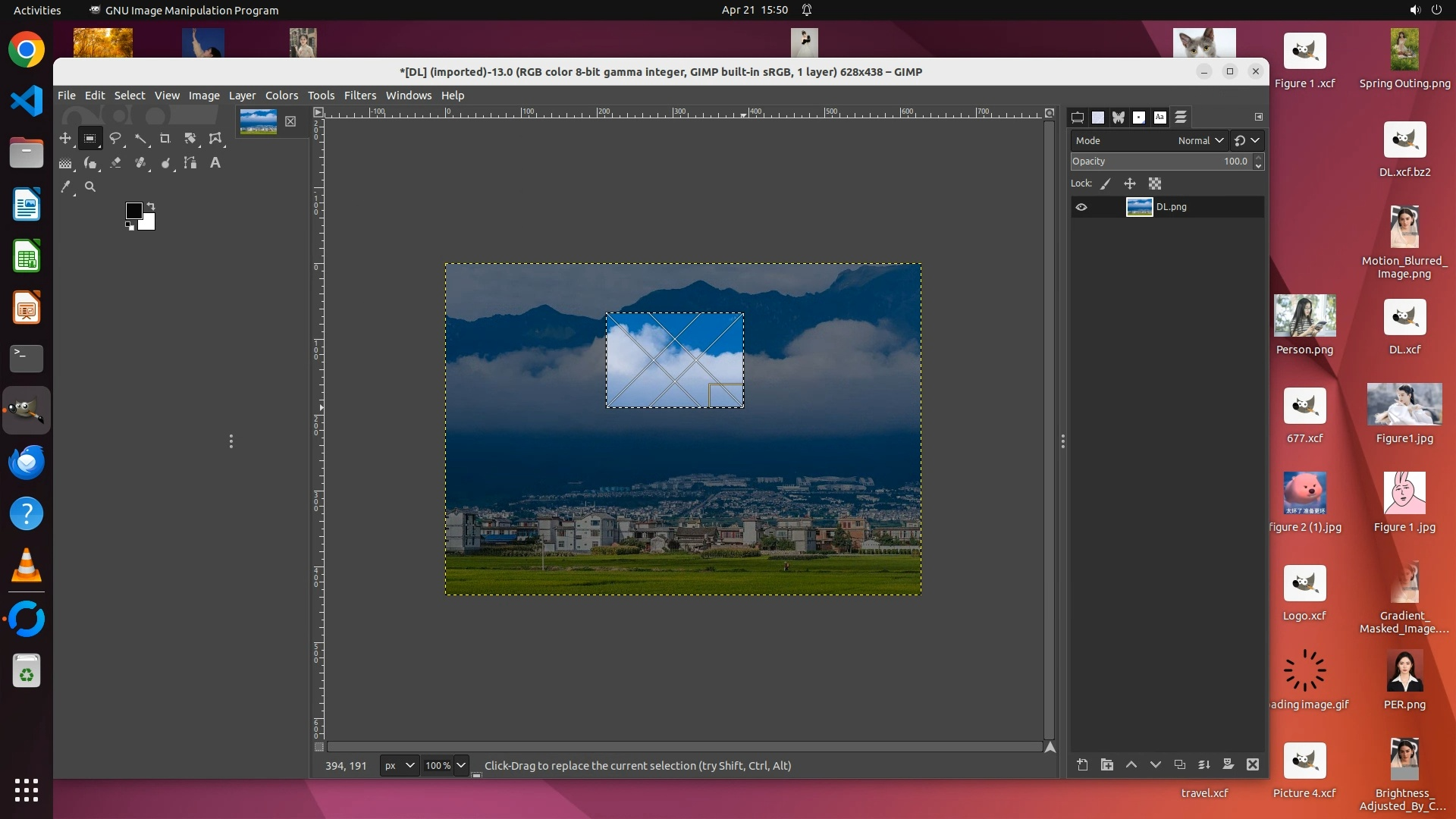Activate the Text tool
Screen dimensions: 1456x819
pos(215,163)
